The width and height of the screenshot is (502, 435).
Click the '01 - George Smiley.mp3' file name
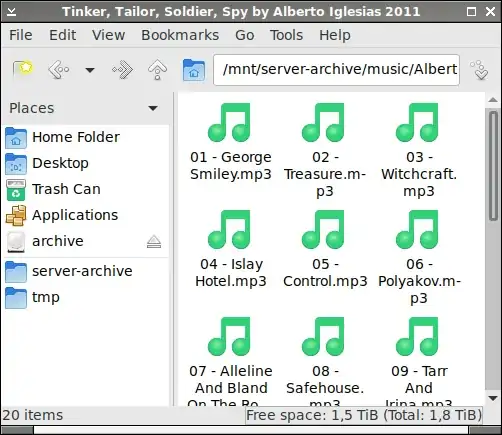pyautogui.click(x=231, y=166)
